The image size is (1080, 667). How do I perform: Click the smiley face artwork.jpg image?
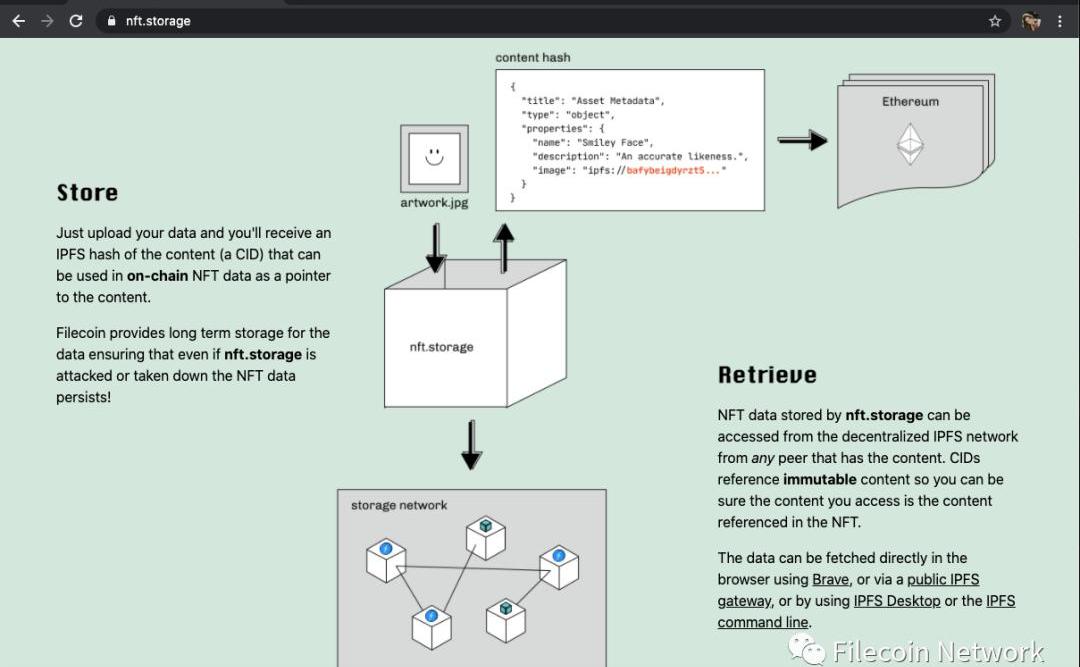[x=434, y=158]
